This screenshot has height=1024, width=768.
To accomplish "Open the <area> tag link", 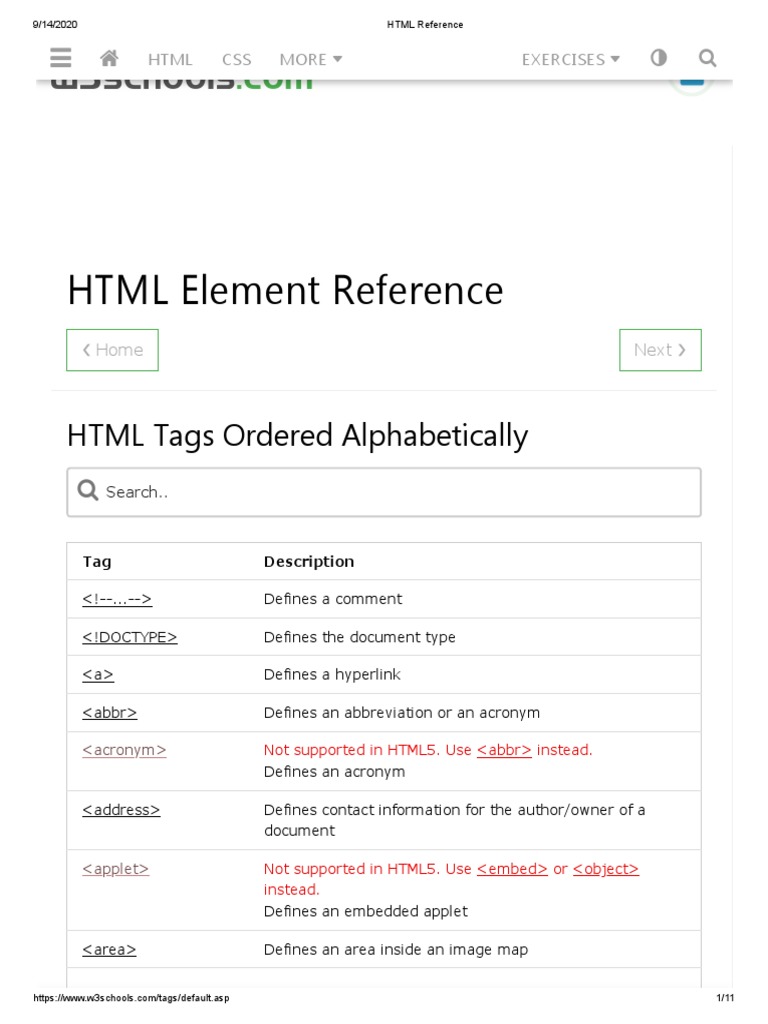I will [x=109, y=950].
